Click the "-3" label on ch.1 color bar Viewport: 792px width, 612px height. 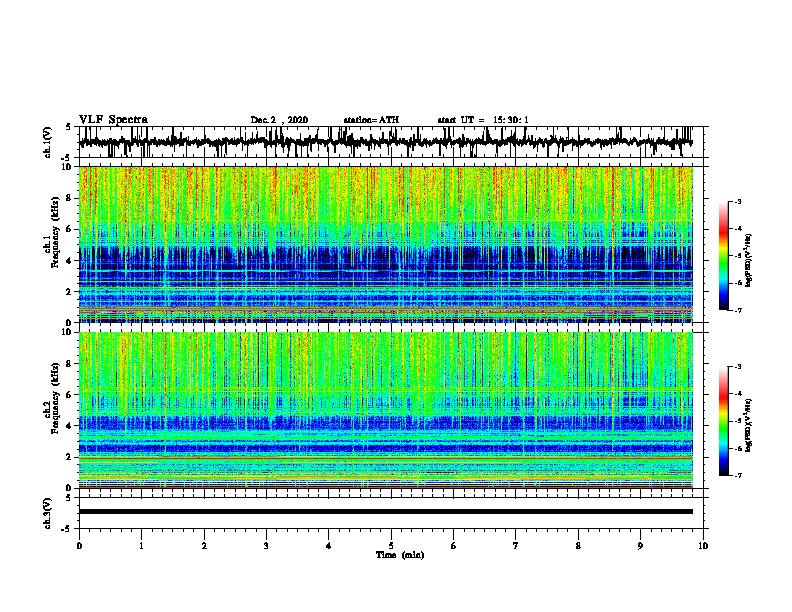click(738, 202)
